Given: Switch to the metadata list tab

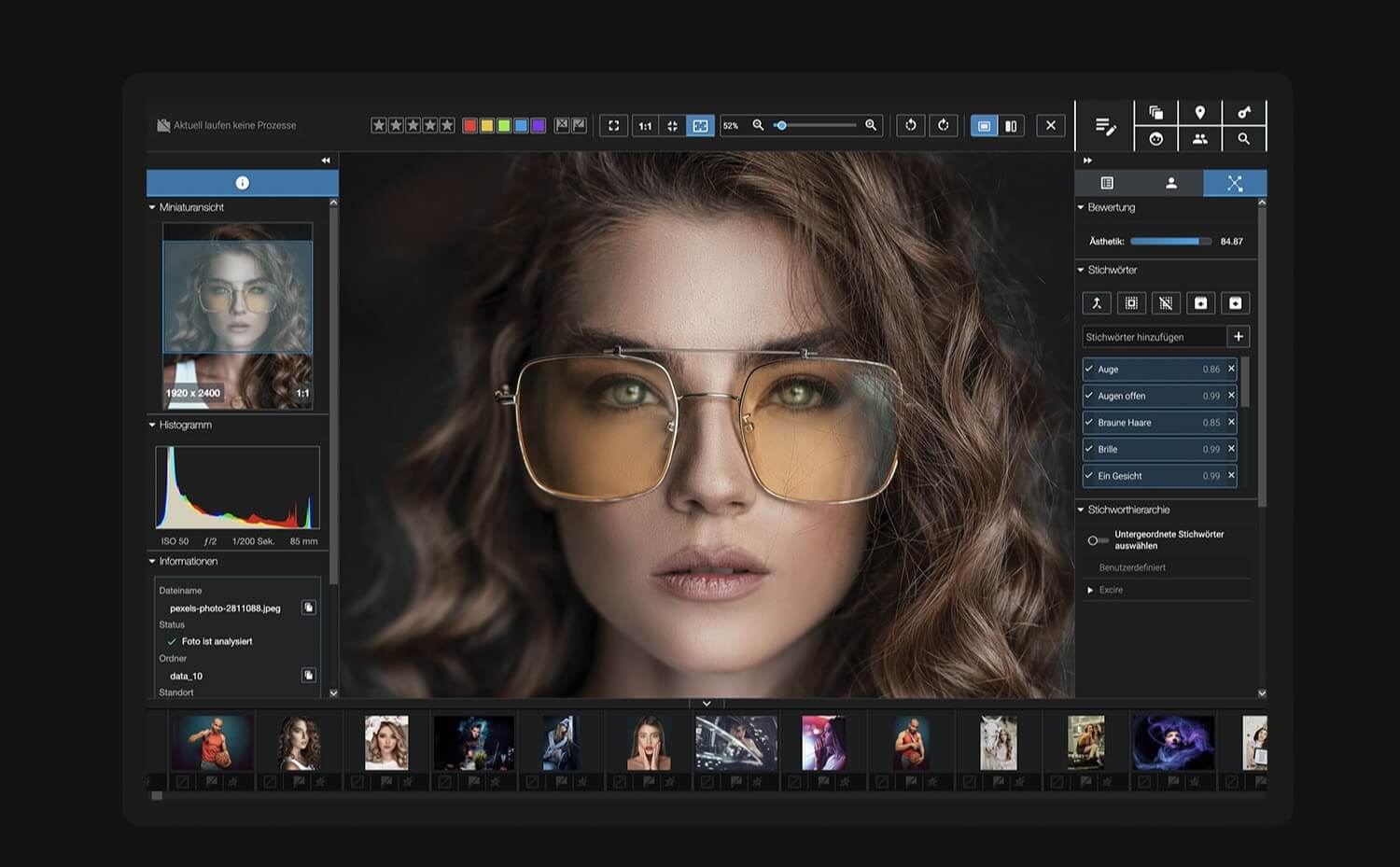Looking at the screenshot, I should pos(1107,183).
